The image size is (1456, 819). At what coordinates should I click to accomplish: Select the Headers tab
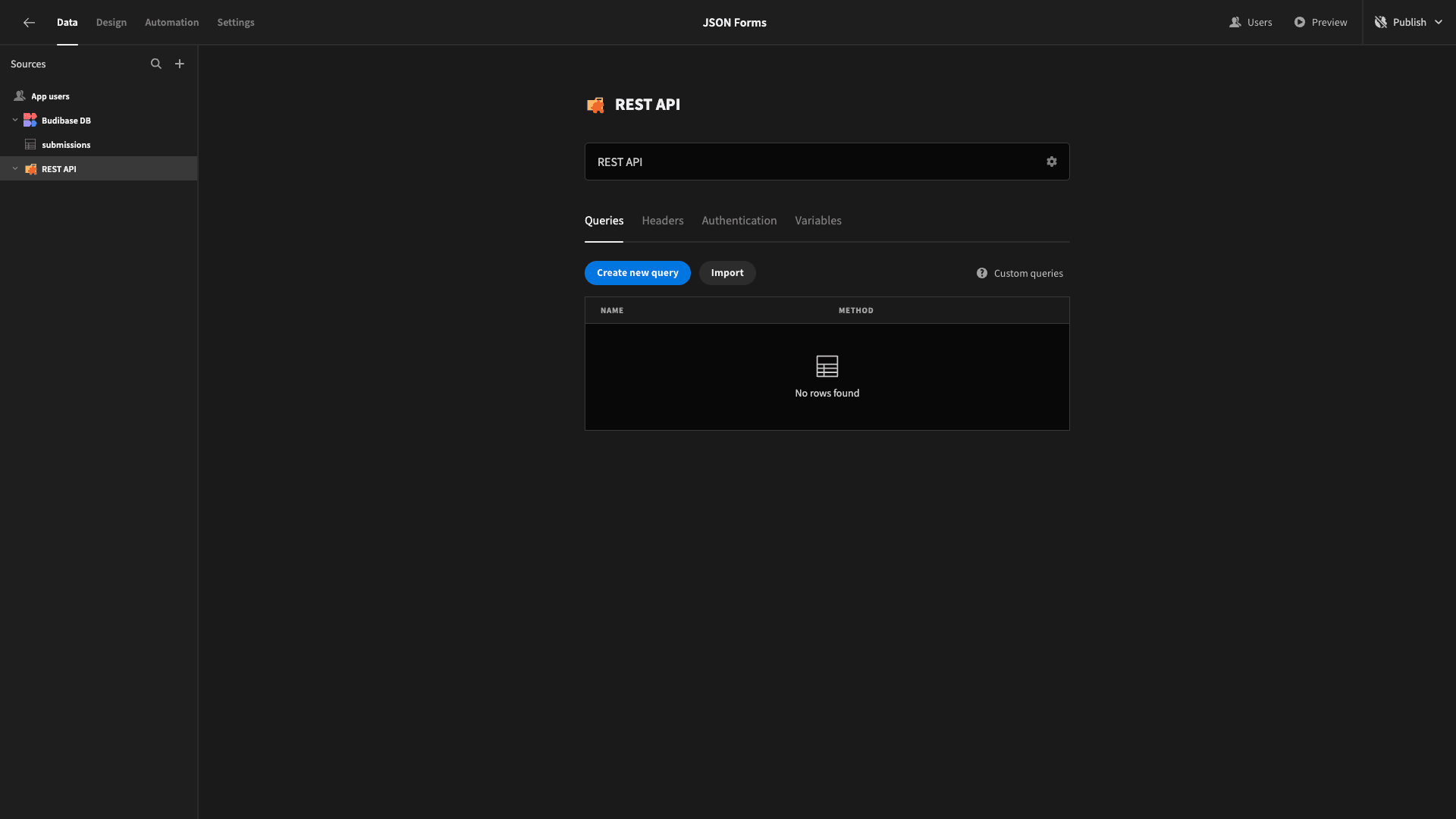(x=663, y=221)
